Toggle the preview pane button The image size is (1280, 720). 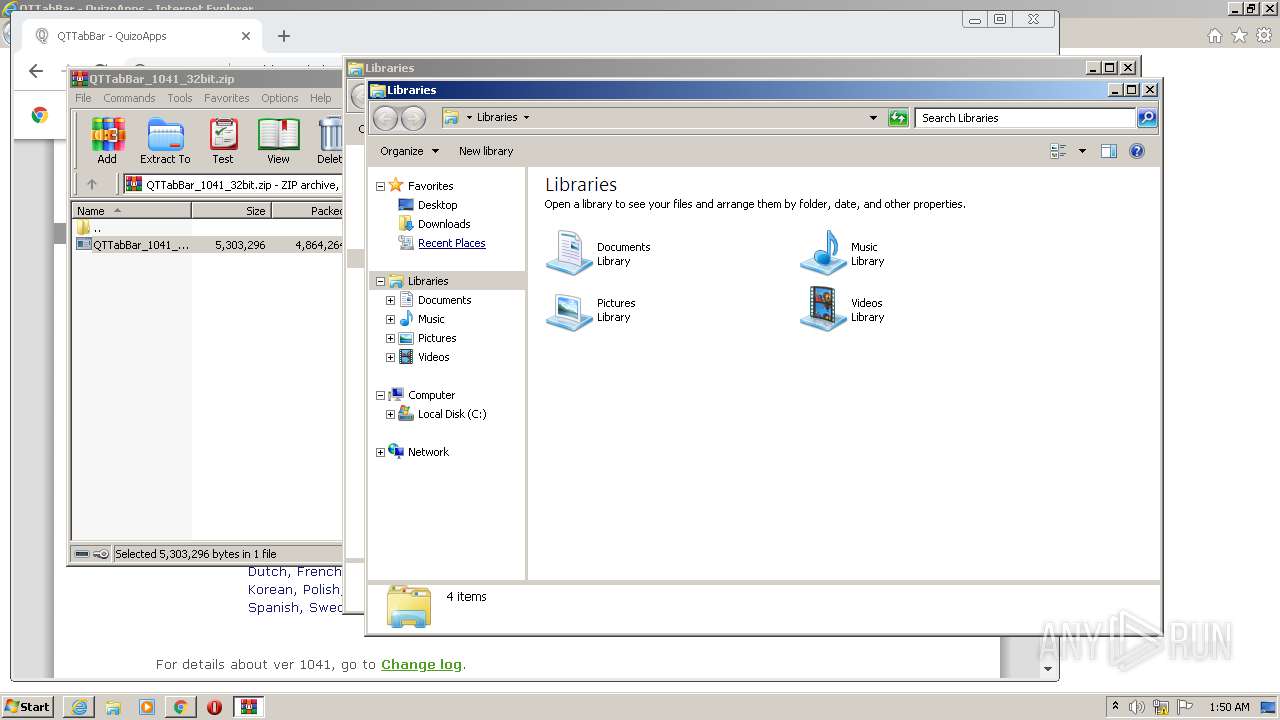1108,151
